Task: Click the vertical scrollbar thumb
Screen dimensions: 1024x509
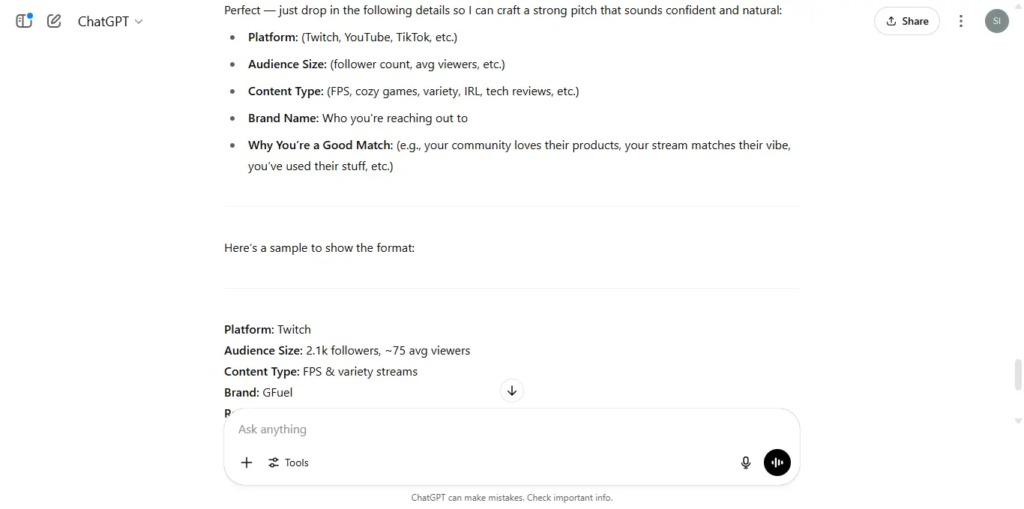Action: (1017, 374)
